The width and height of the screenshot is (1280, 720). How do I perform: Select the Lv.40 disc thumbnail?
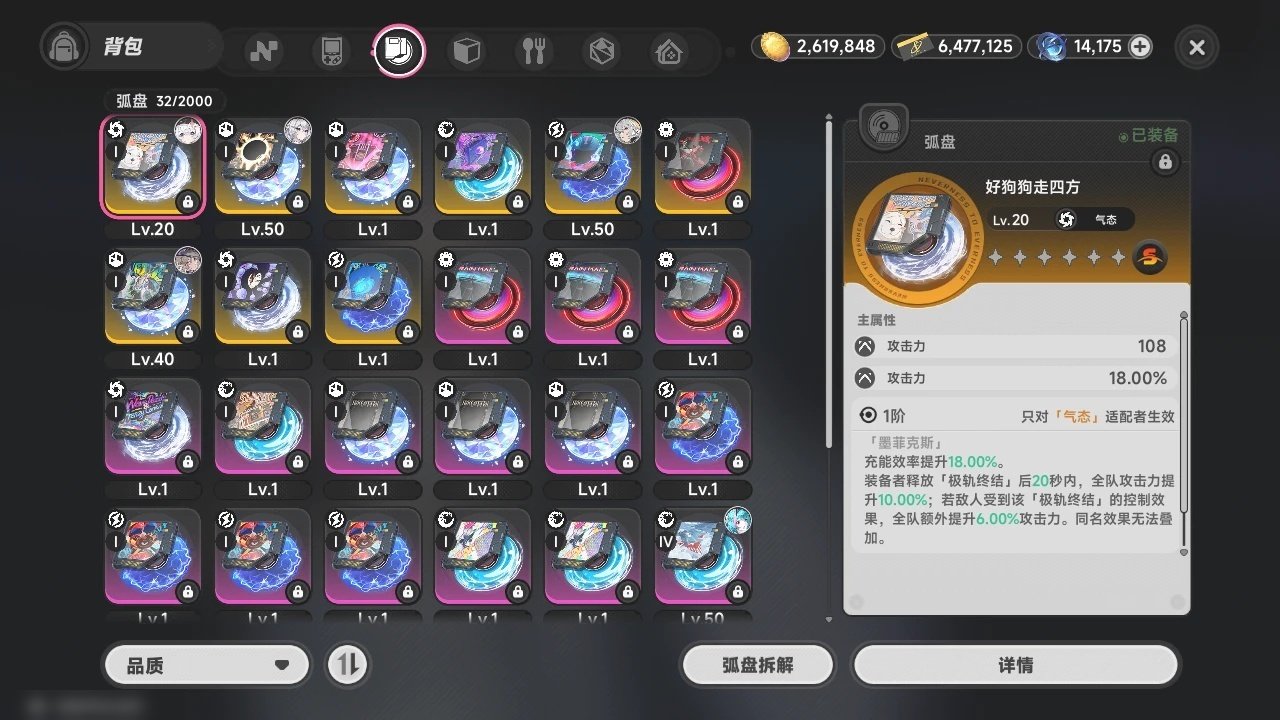tap(153, 297)
